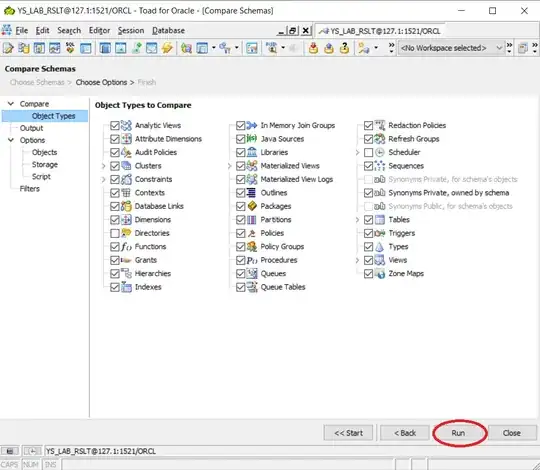This screenshot has height=470, width=540.
Task: Click the Tables object type icon
Action: coord(380,219)
